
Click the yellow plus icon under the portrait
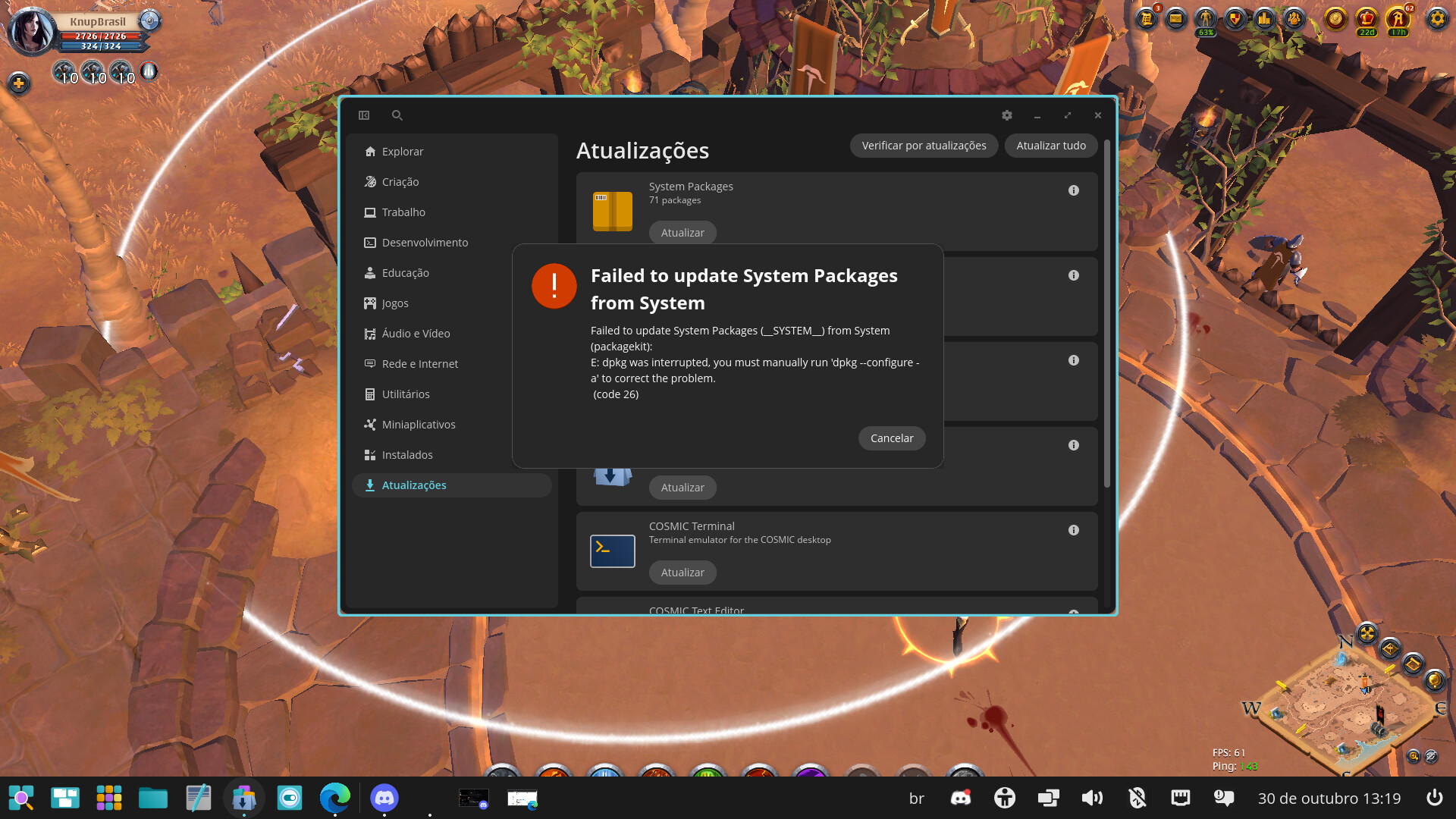(x=19, y=83)
